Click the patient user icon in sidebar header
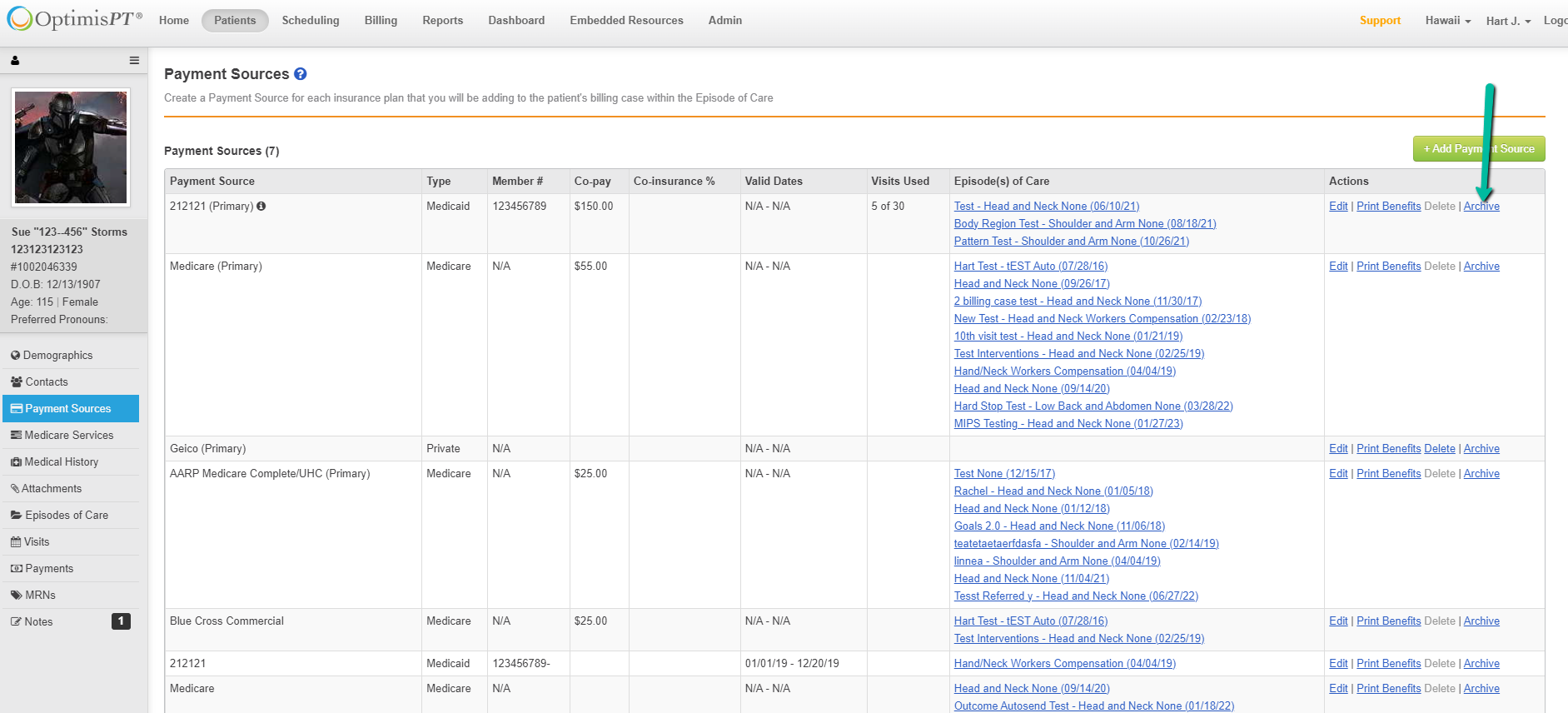Screen dimensions: 1568x713 point(15,61)
